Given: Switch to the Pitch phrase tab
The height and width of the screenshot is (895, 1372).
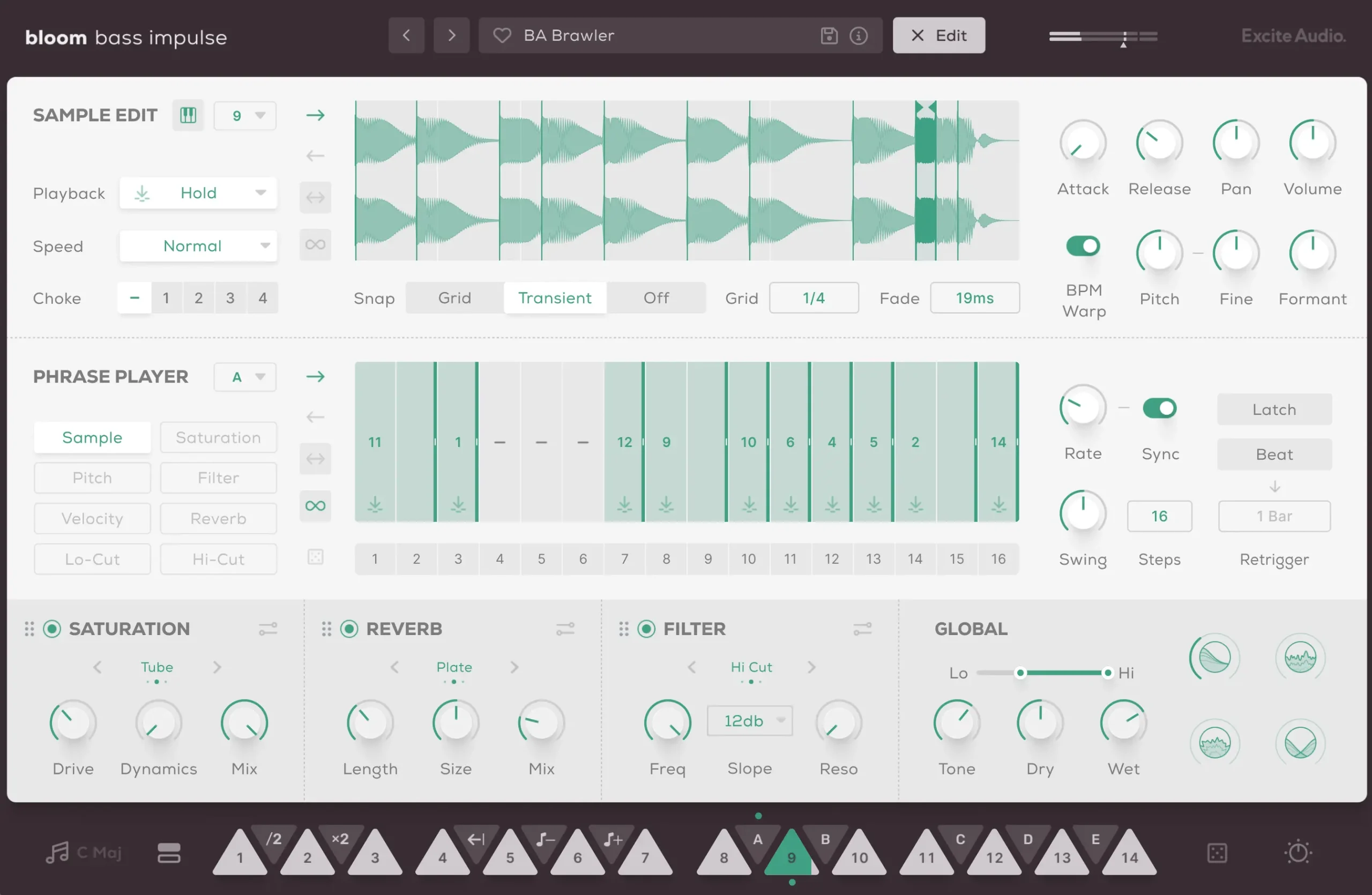Looking at the screenshot, I should (x=92, y=478).
